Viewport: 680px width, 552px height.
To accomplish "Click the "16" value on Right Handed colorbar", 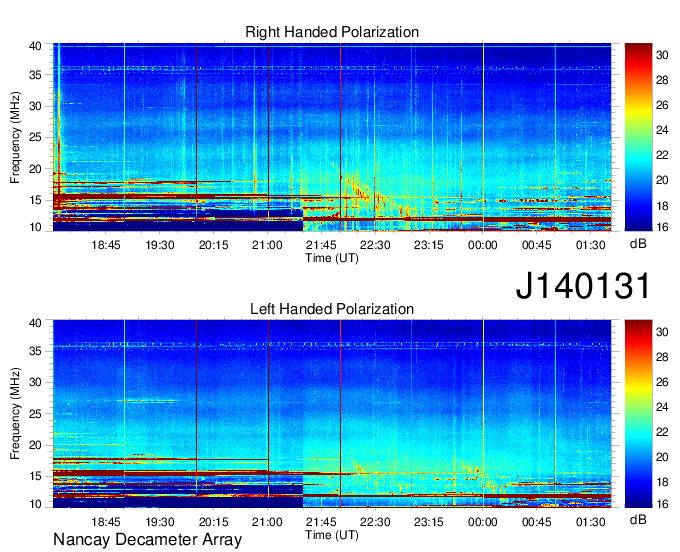I will coord(662,227).
